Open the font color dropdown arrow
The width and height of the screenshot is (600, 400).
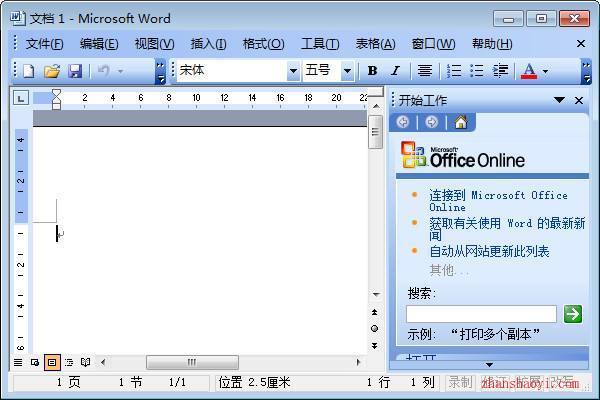tap(546, 71)
